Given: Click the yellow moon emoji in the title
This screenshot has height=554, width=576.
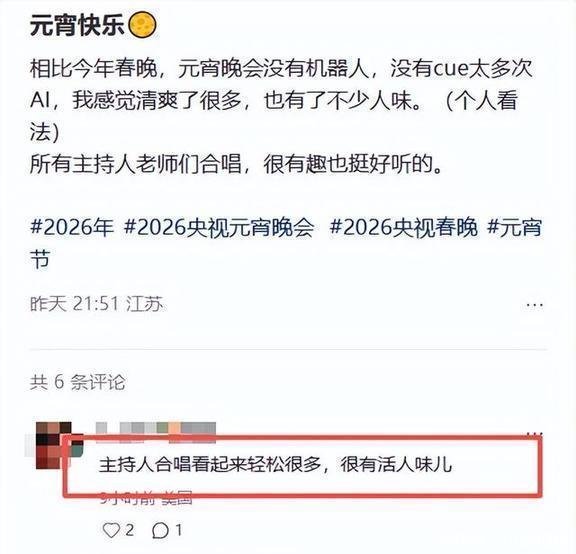Looking at the screenshot, I should [x=142, y=26].
